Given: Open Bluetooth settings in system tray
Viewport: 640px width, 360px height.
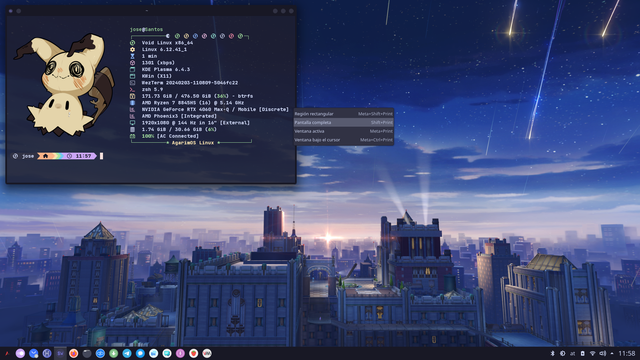Looking at the screenshot, I should (553, 353).
